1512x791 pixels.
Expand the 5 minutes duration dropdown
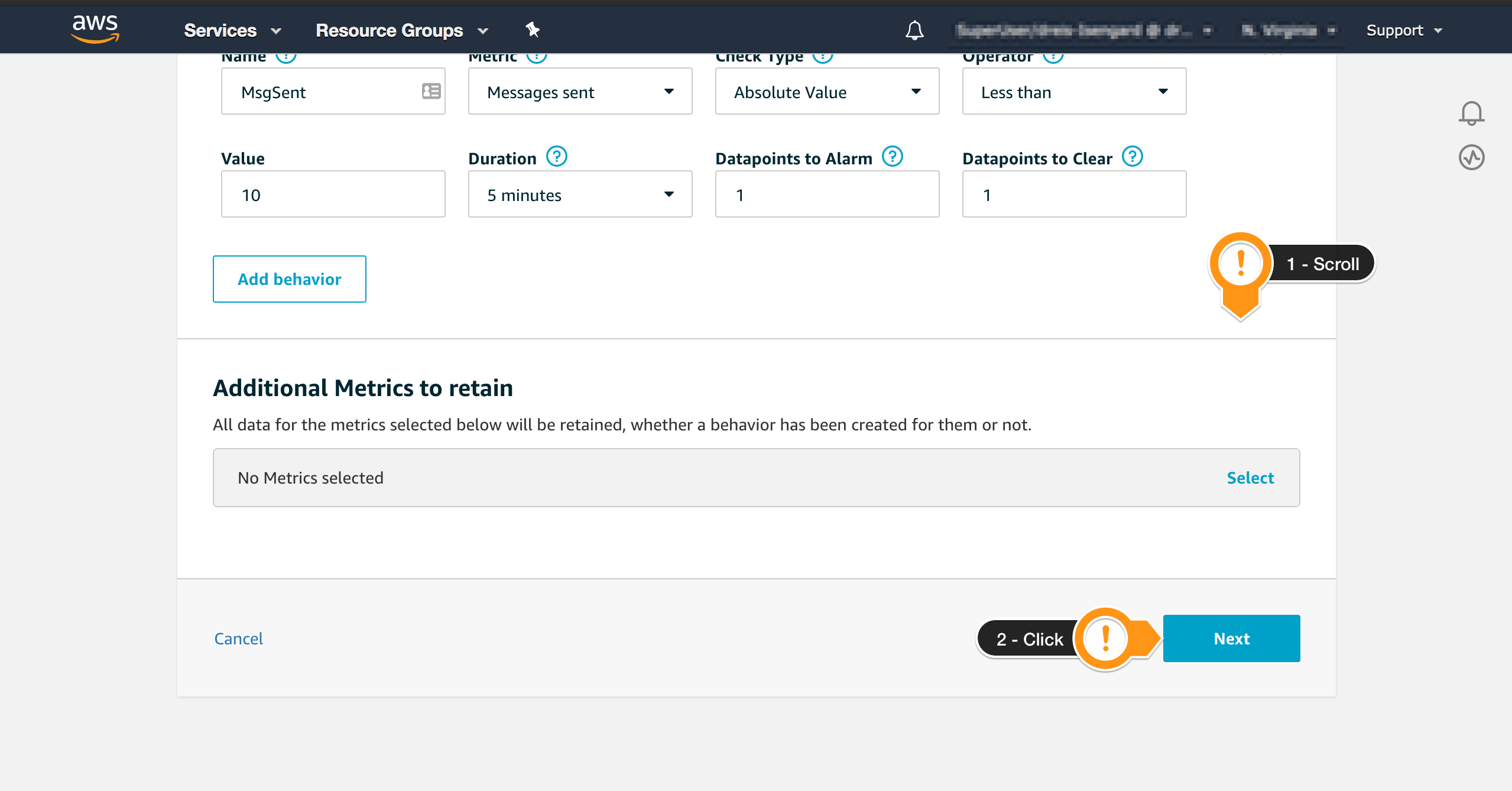pos(580,194)
